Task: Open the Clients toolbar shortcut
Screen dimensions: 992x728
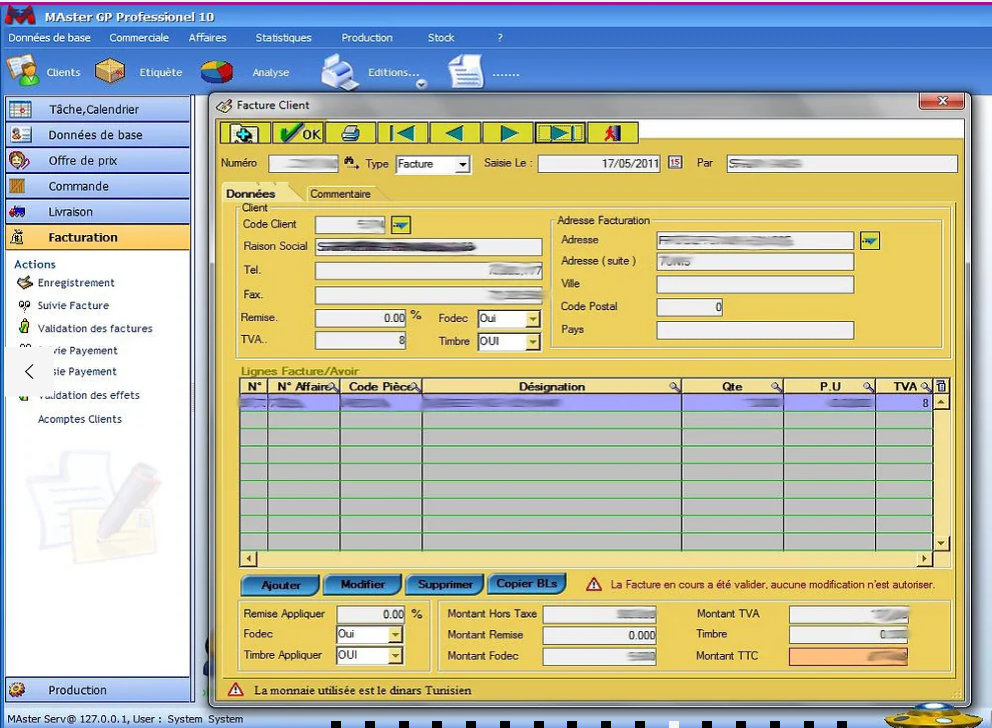Action: [x=45, y=72]
